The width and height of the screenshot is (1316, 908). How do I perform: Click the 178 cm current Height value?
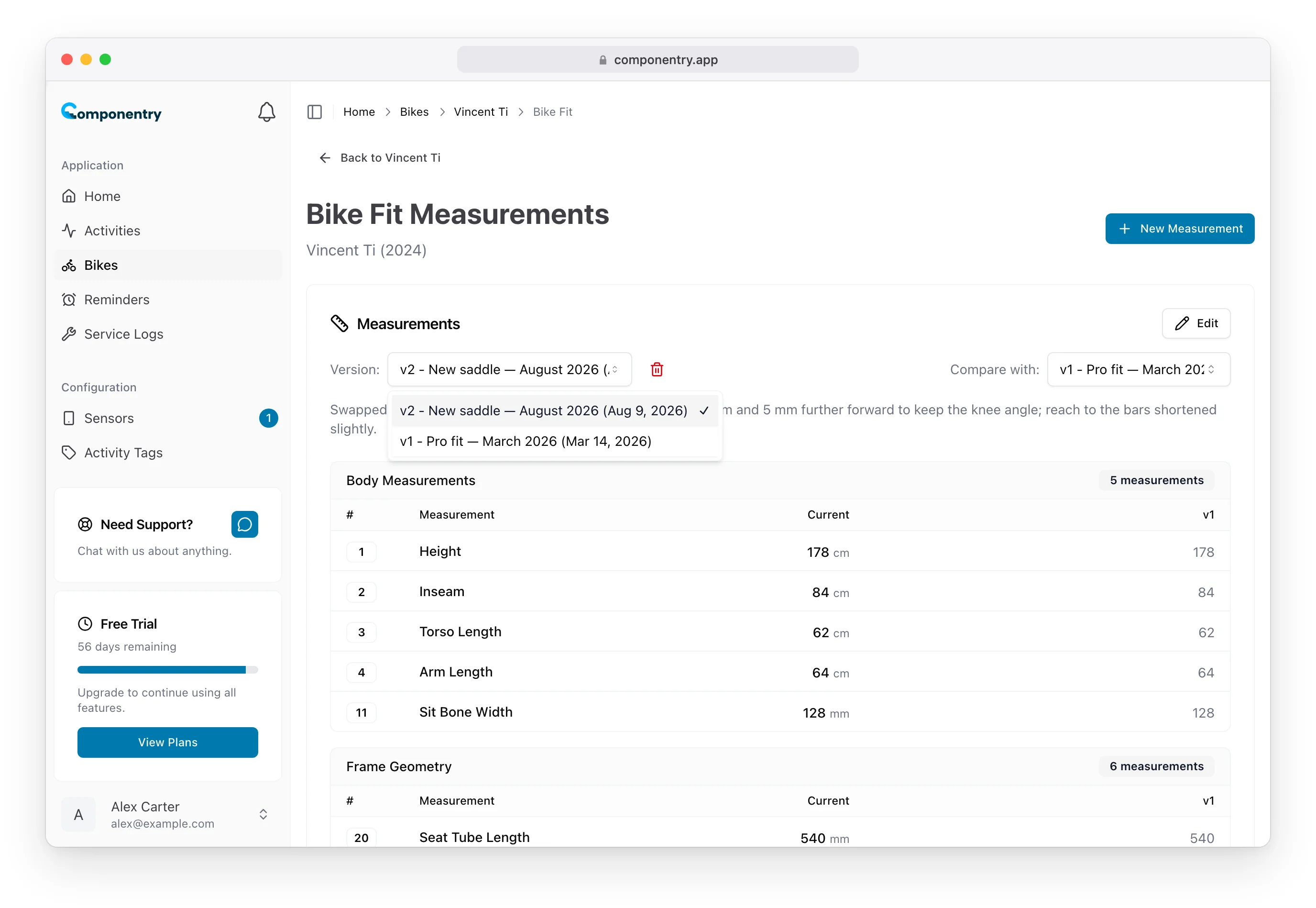[x=827, y=553]
